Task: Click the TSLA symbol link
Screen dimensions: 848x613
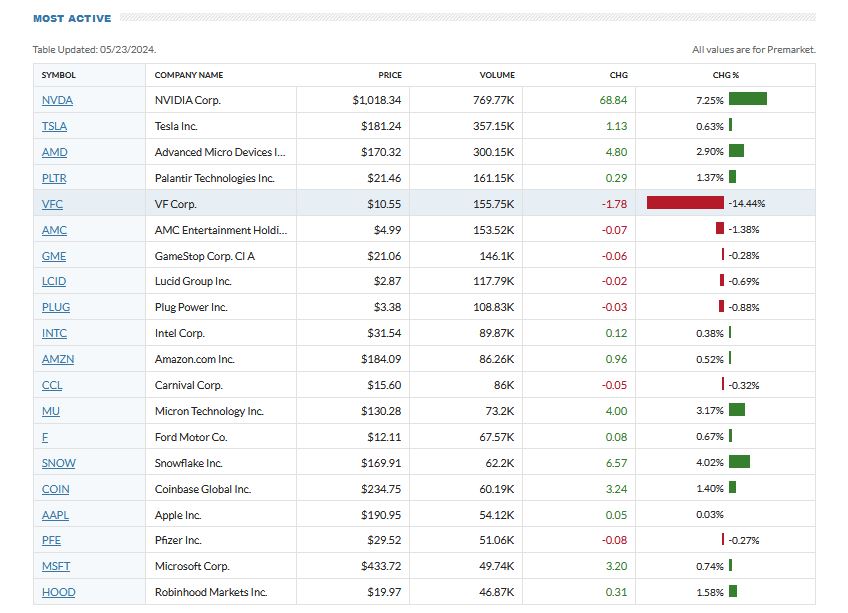Action: 55,126
